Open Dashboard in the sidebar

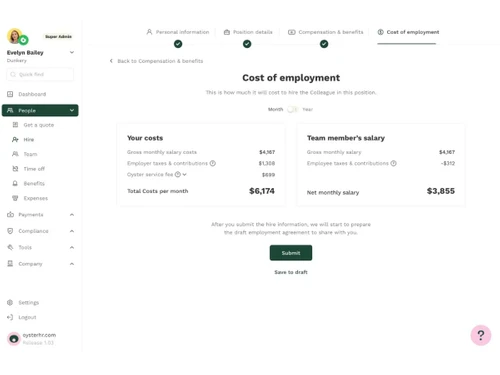[32, 94]
